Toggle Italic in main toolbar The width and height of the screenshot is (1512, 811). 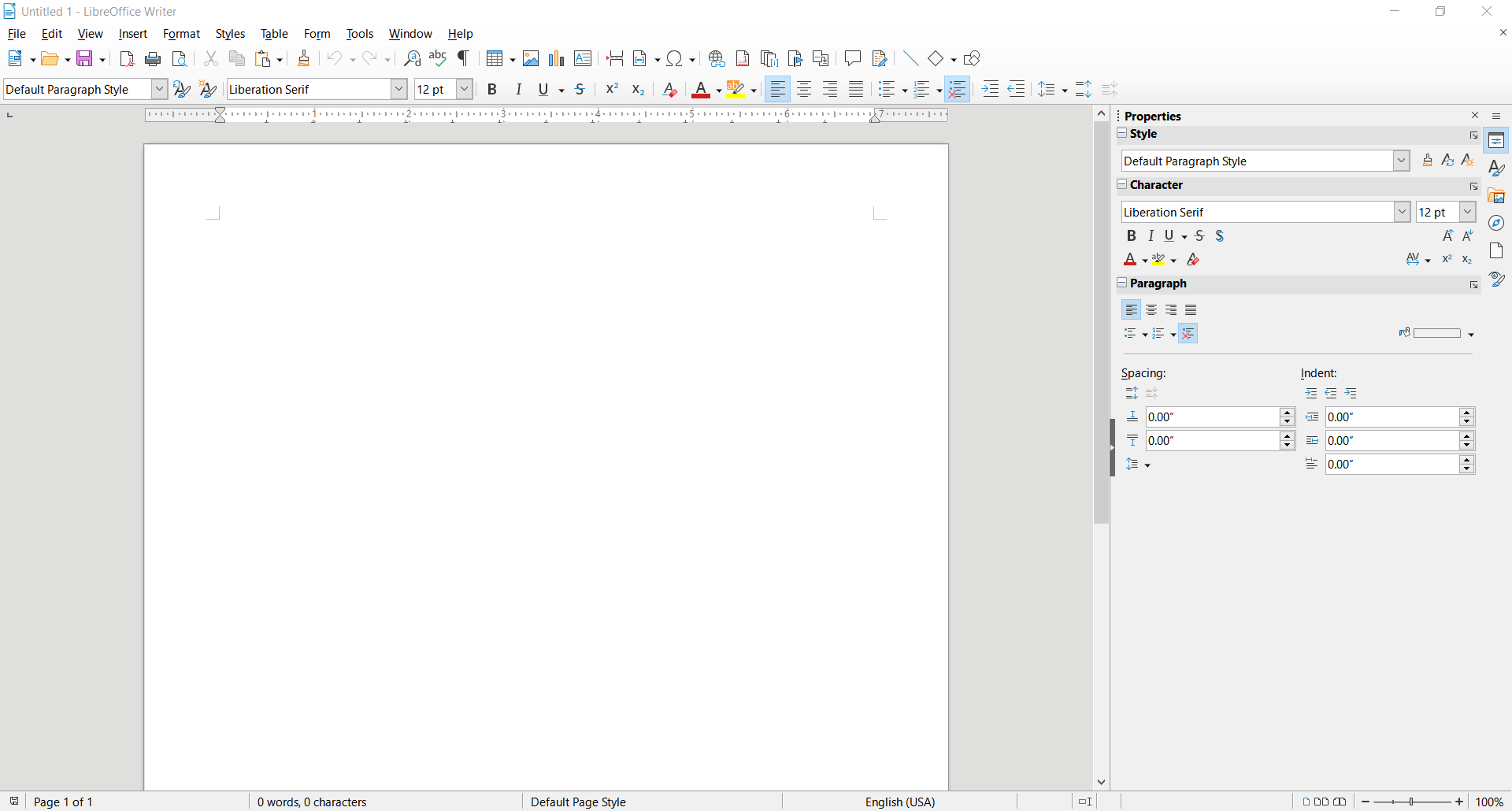(518, 90)
